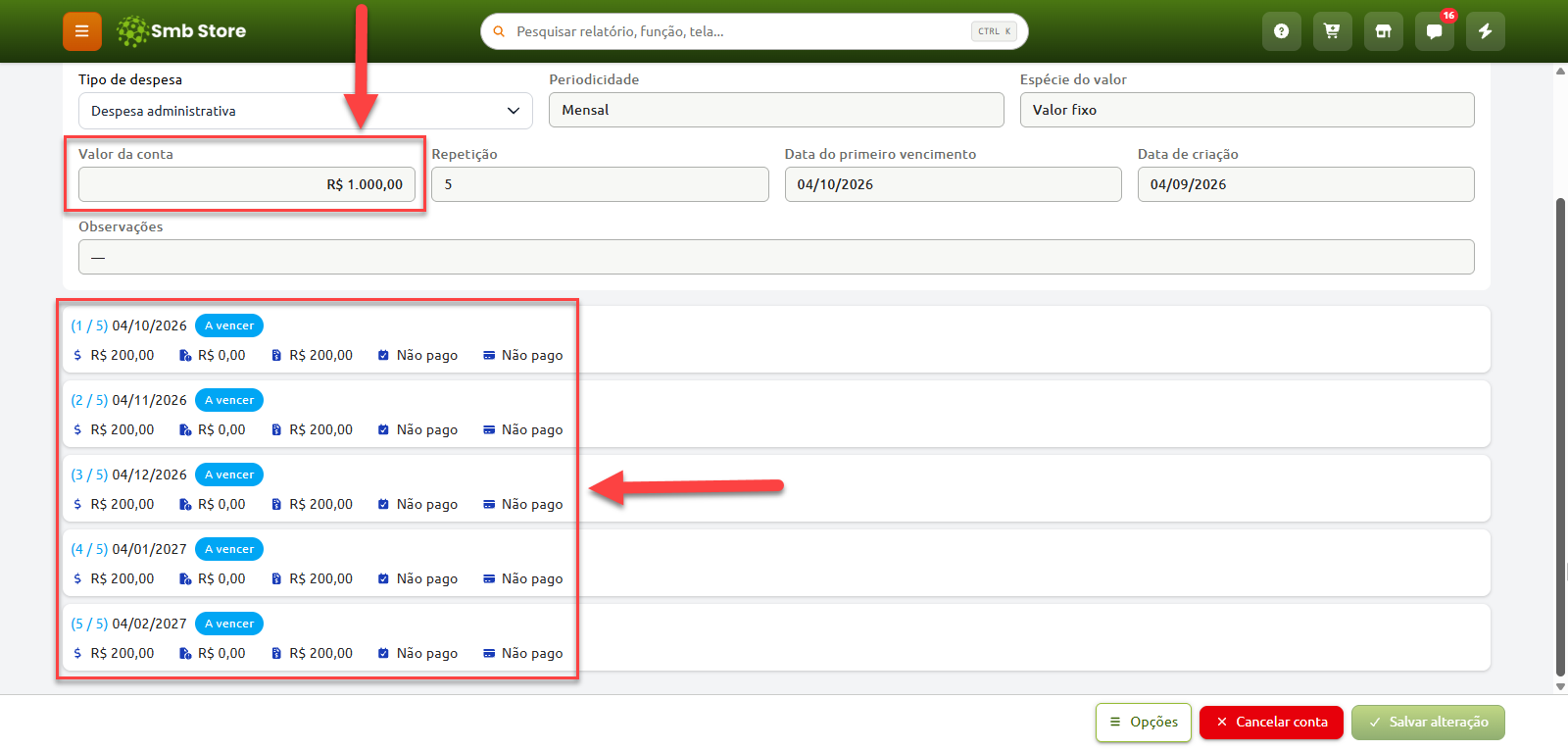Click the Observações field
This screenshot has height=750, width=1568.
click(x=776, y=257)
